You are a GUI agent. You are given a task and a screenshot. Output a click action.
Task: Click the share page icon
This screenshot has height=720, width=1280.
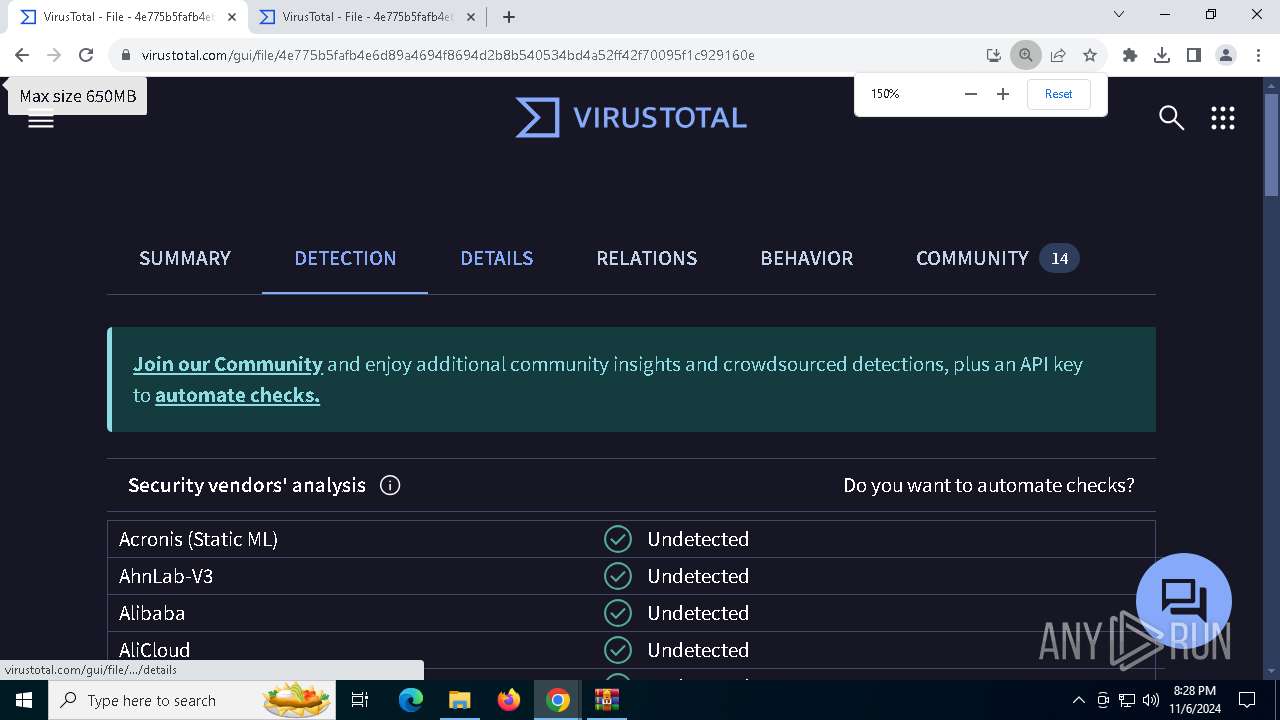point(1058,55)
